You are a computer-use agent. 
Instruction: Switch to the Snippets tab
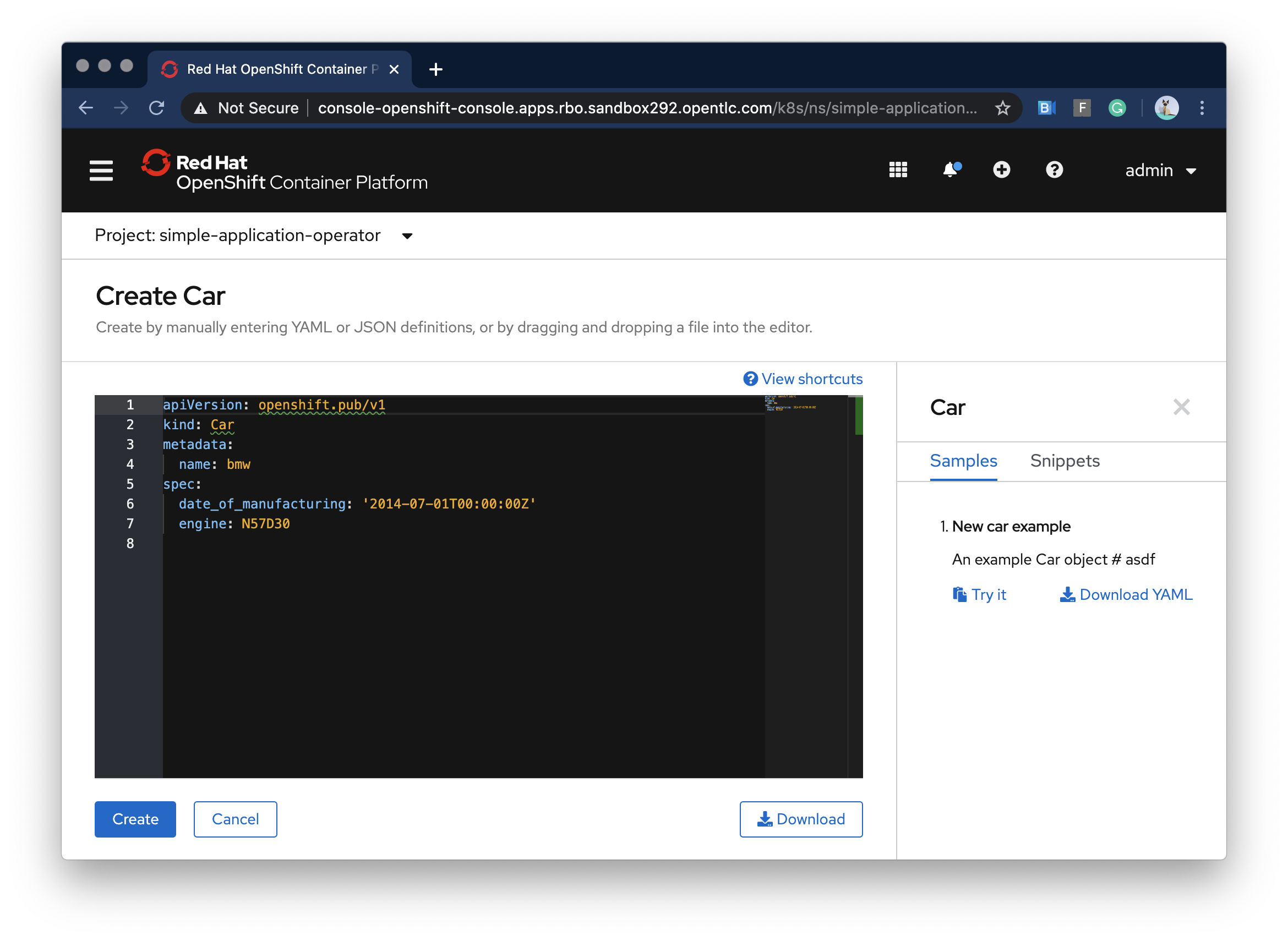[x=1064, y=461]
